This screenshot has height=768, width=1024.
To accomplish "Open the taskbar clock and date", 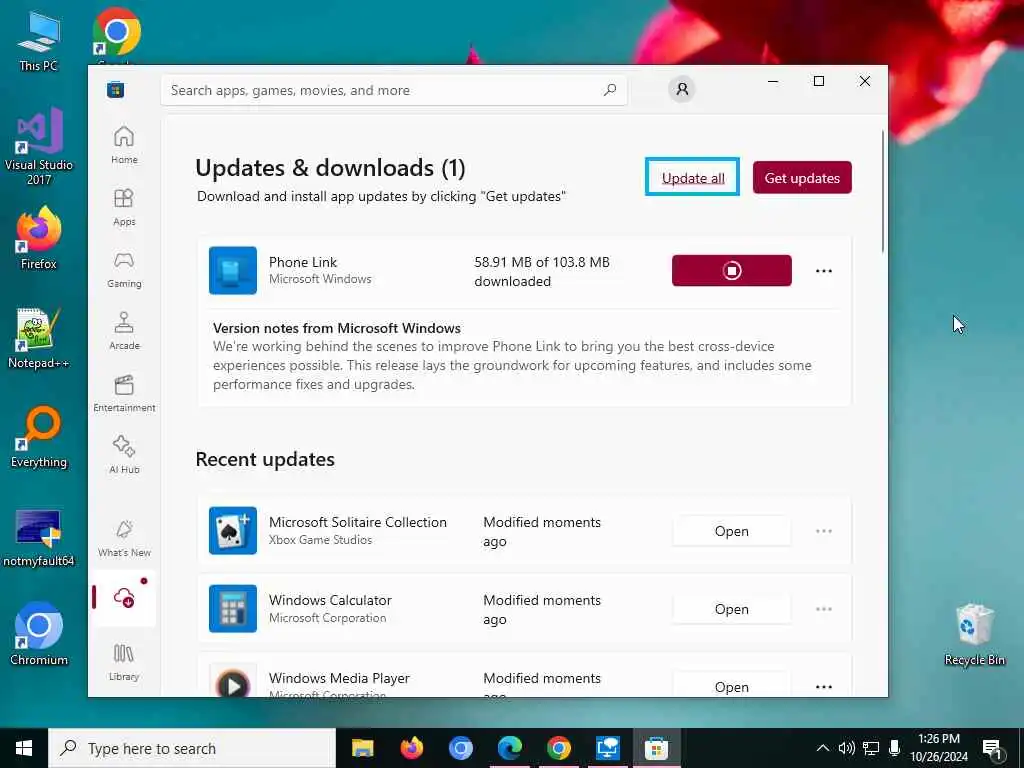I will [x=939, y=748].
